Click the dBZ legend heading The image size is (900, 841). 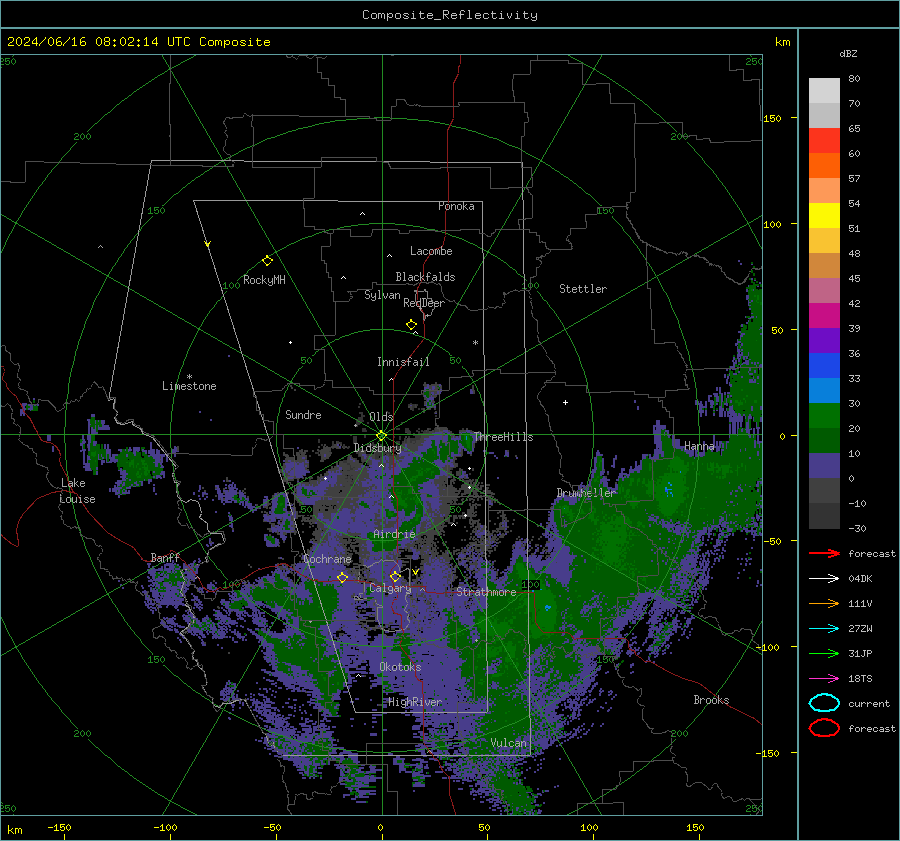coord(848,54)
